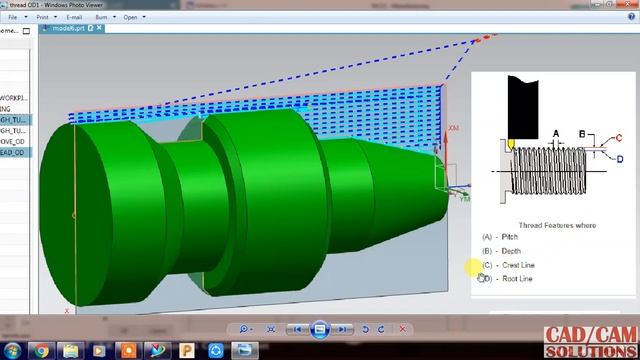This screenshot has height=360, width=640.
Task: Click the square box beside ome...
Action: pos(27,31)
